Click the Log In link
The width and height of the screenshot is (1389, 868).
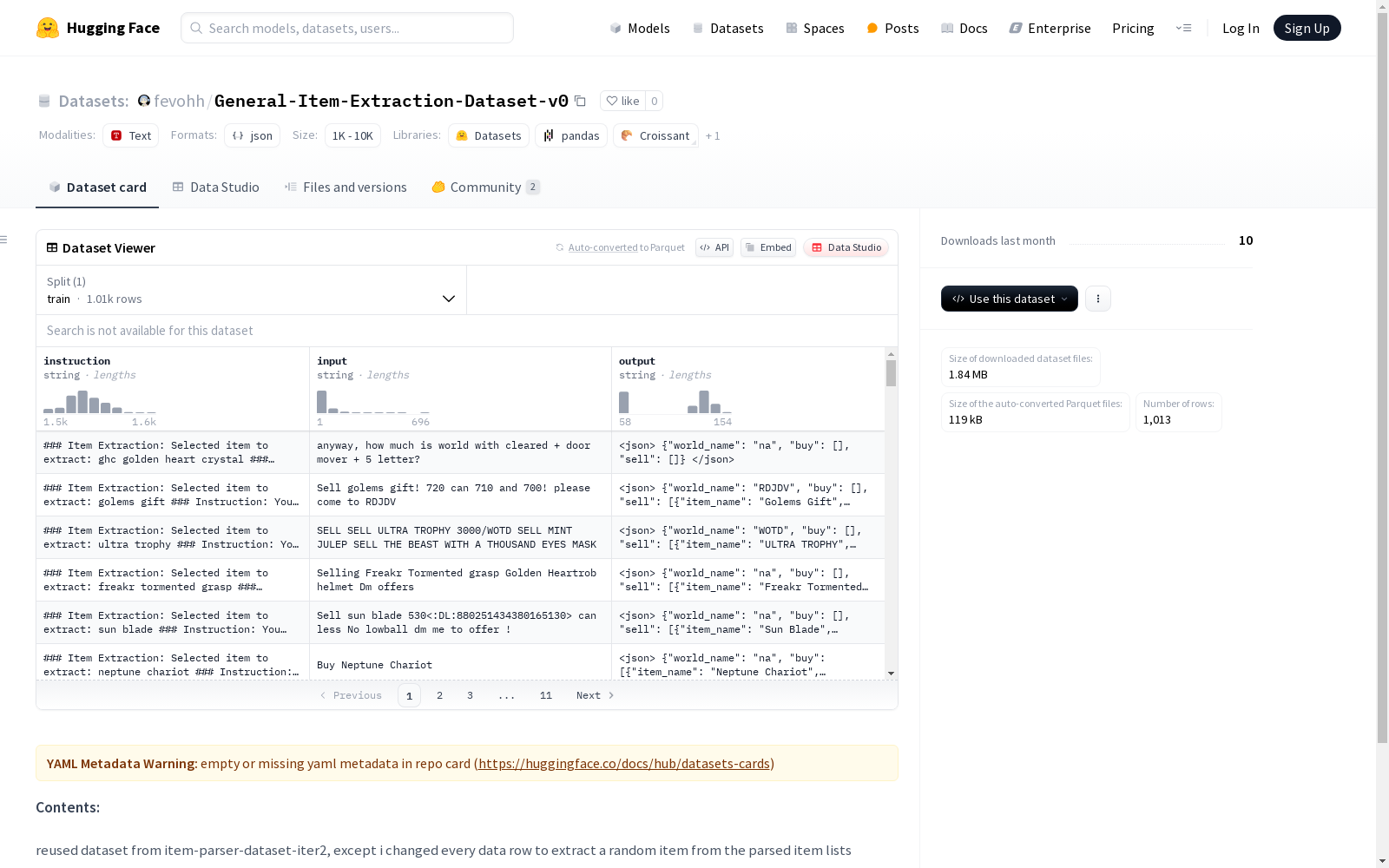(x=1241, y=28)
